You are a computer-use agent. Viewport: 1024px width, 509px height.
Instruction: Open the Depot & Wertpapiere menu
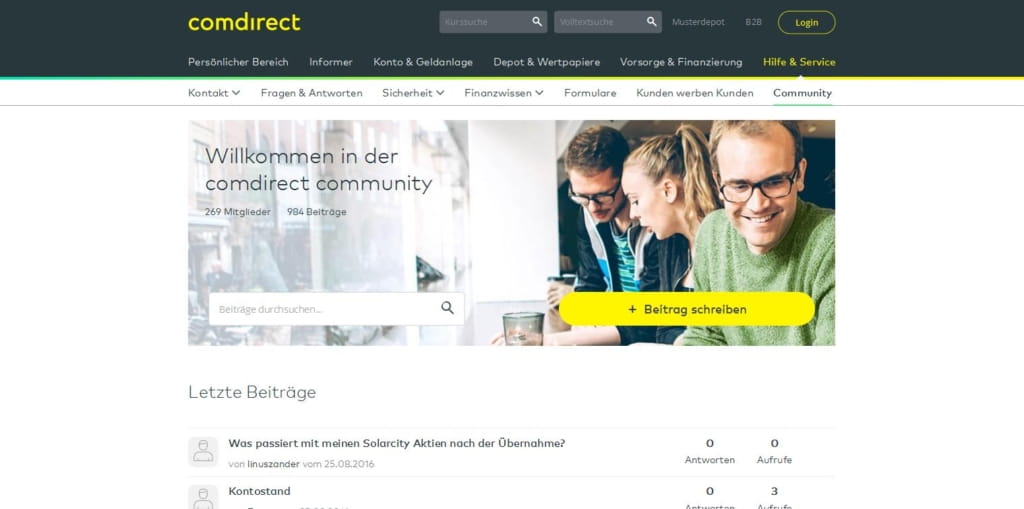pyautogui.click(x=547, y=62)
